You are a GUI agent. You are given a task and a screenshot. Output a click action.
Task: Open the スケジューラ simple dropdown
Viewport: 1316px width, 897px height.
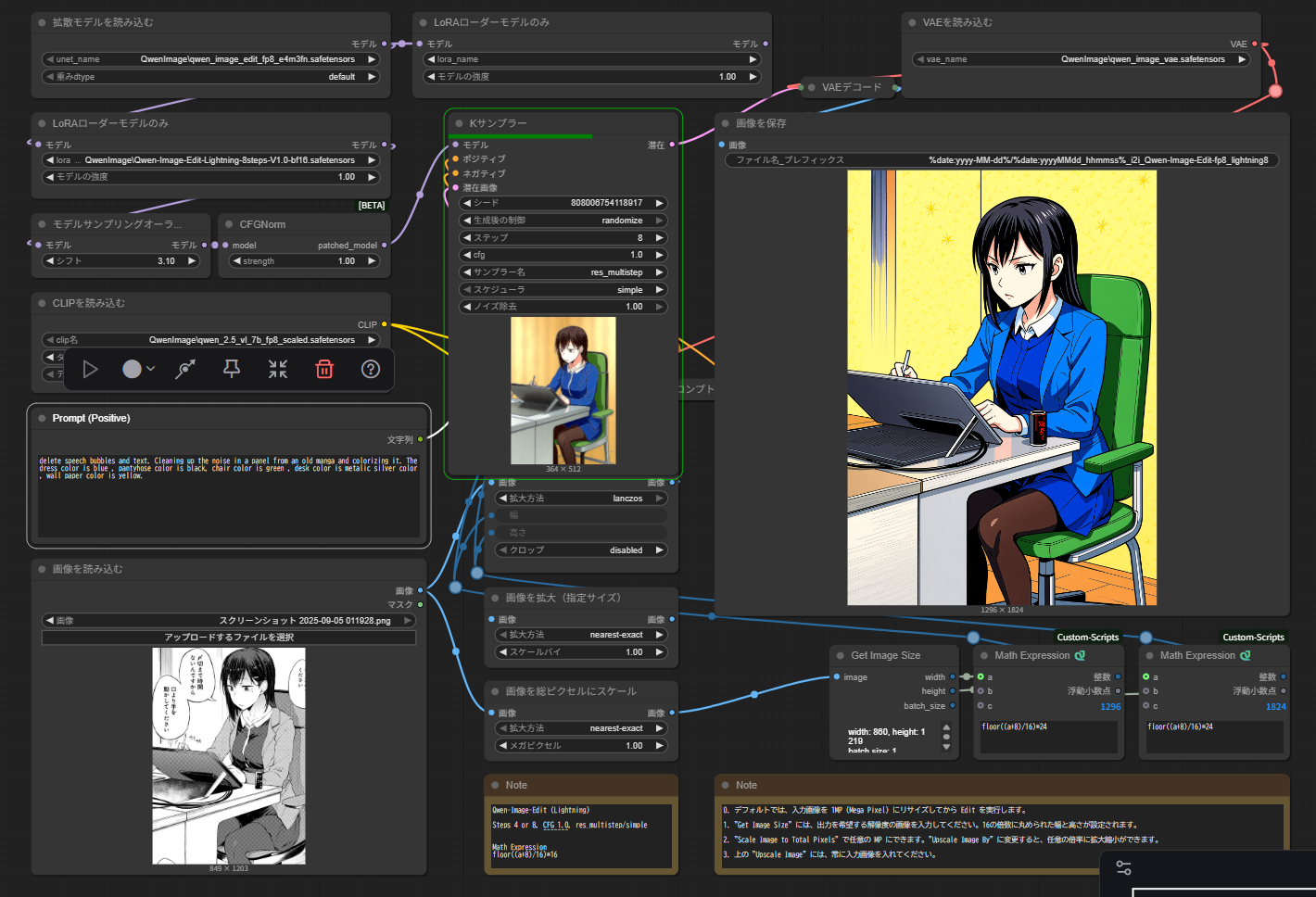[x=563, y=290]
